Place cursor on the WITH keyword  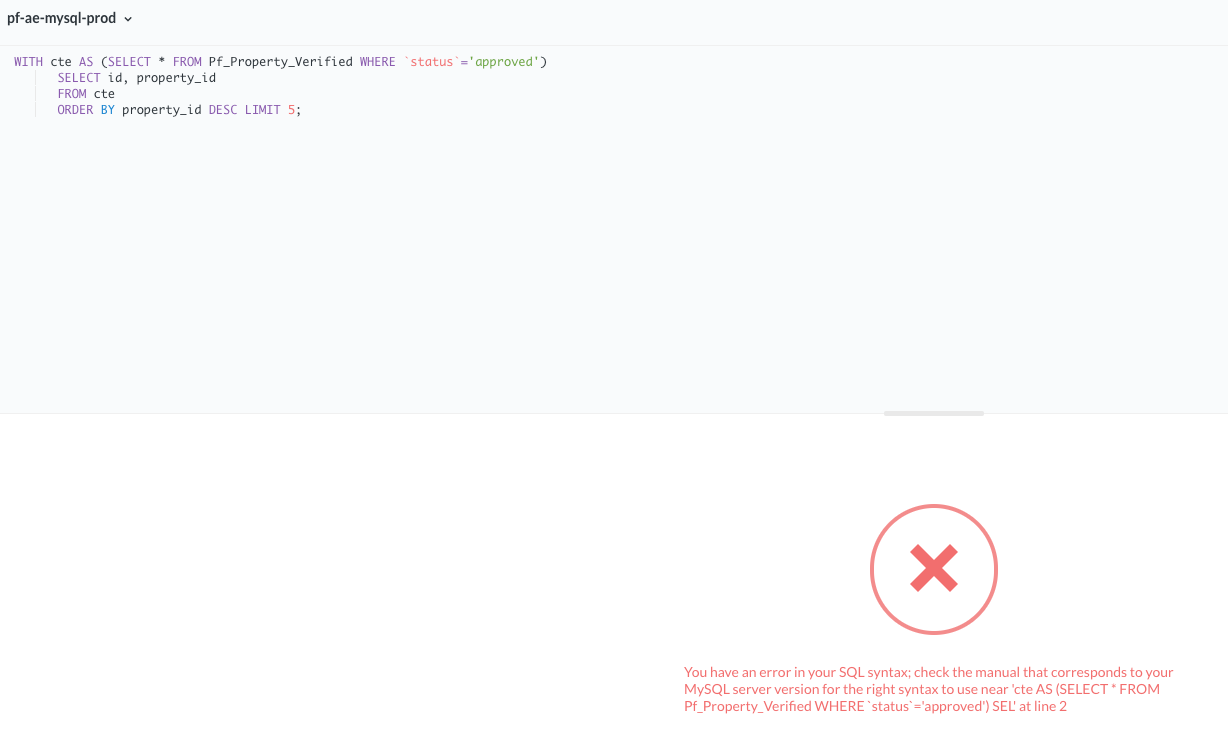click(x=28, y=62)
